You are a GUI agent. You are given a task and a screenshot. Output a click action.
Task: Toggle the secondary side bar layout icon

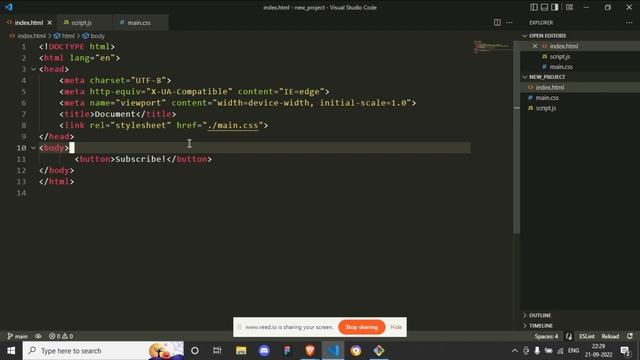555,7
